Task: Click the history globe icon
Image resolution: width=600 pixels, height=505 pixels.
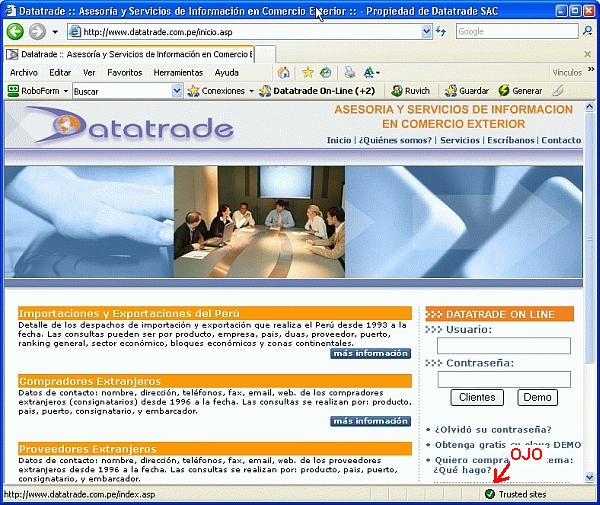Action: [325, 72]
